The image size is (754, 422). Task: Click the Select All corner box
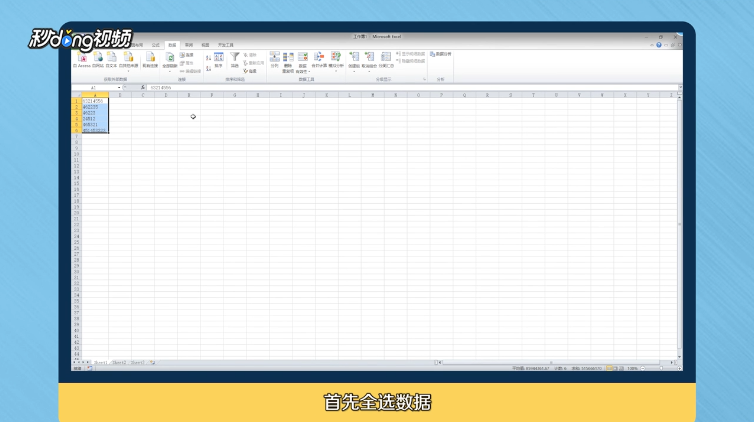pos(76,95)
